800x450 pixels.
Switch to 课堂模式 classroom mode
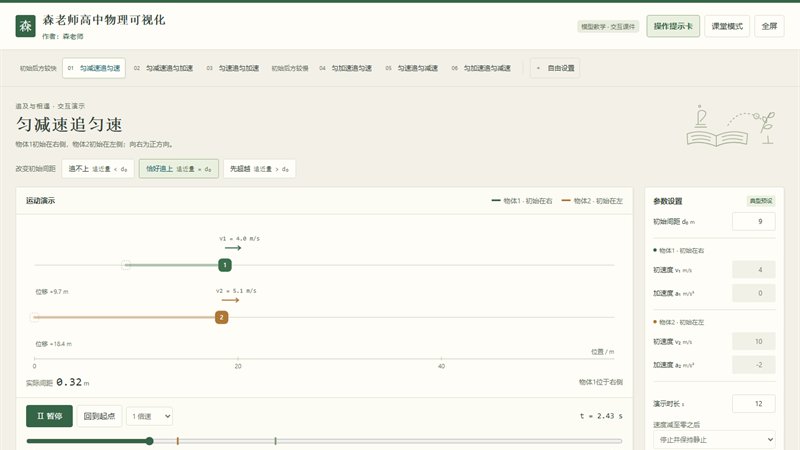click(727, 26)
